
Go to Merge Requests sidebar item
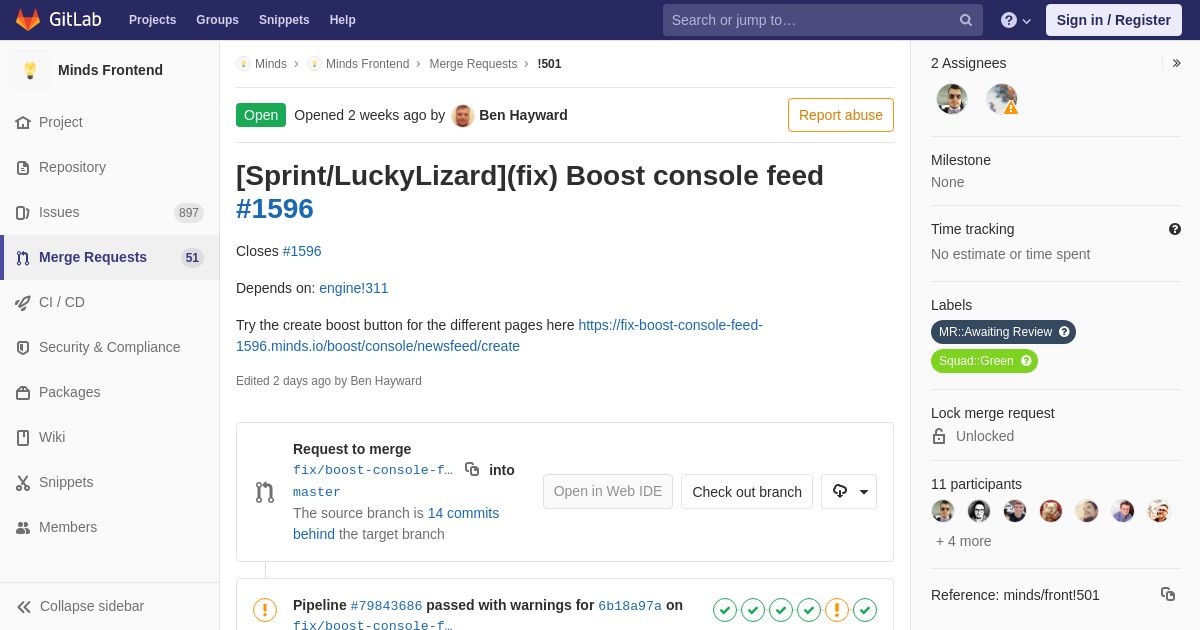tap(110, 257)
